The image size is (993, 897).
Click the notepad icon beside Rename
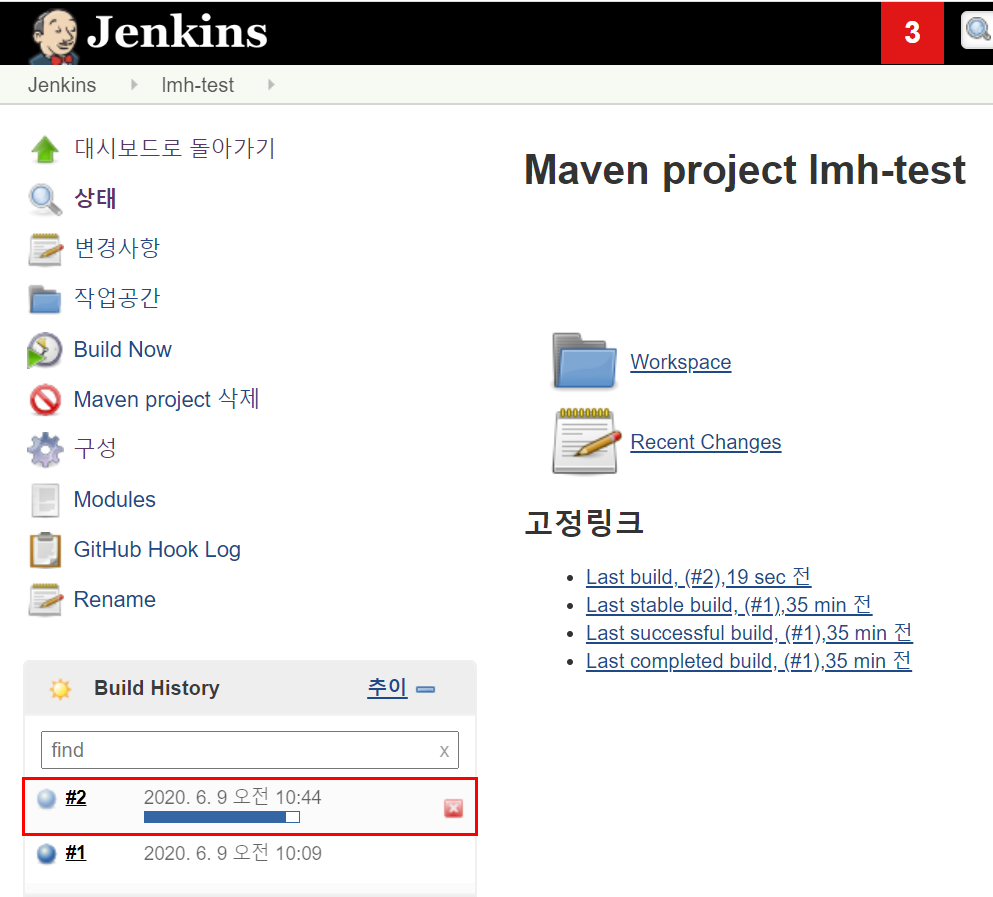pos(45,600)
